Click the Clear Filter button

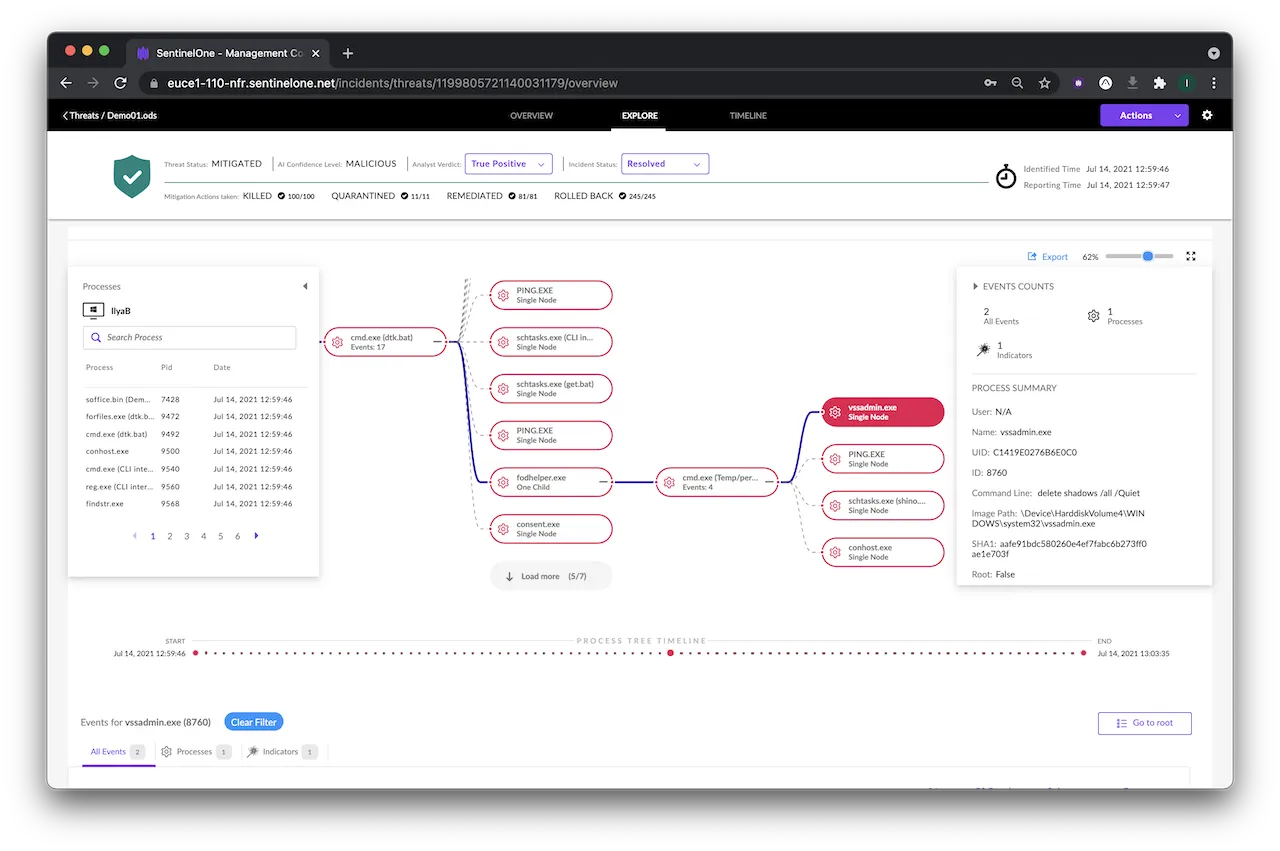(x=254, y=722)
